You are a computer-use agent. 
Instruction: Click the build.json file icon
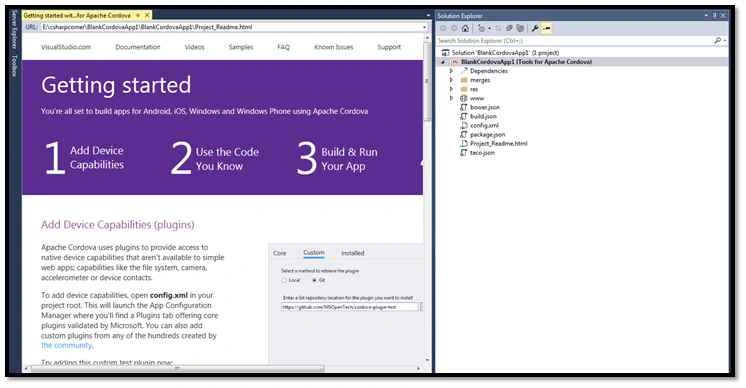point(464,116)
